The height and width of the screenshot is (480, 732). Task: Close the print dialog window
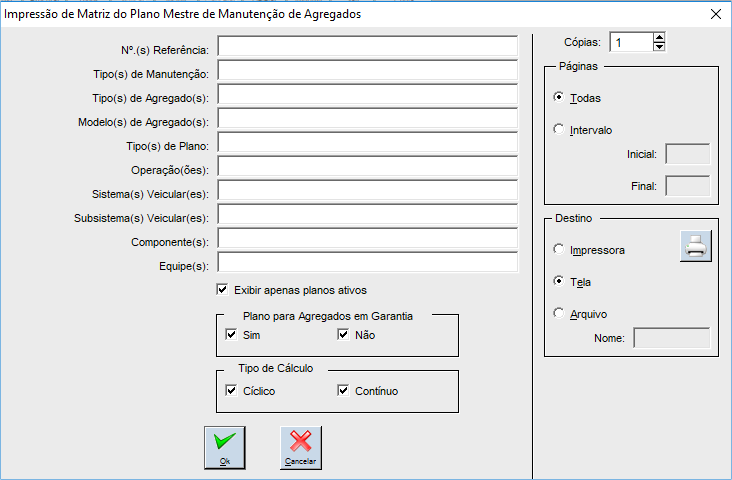click(715, 14)
